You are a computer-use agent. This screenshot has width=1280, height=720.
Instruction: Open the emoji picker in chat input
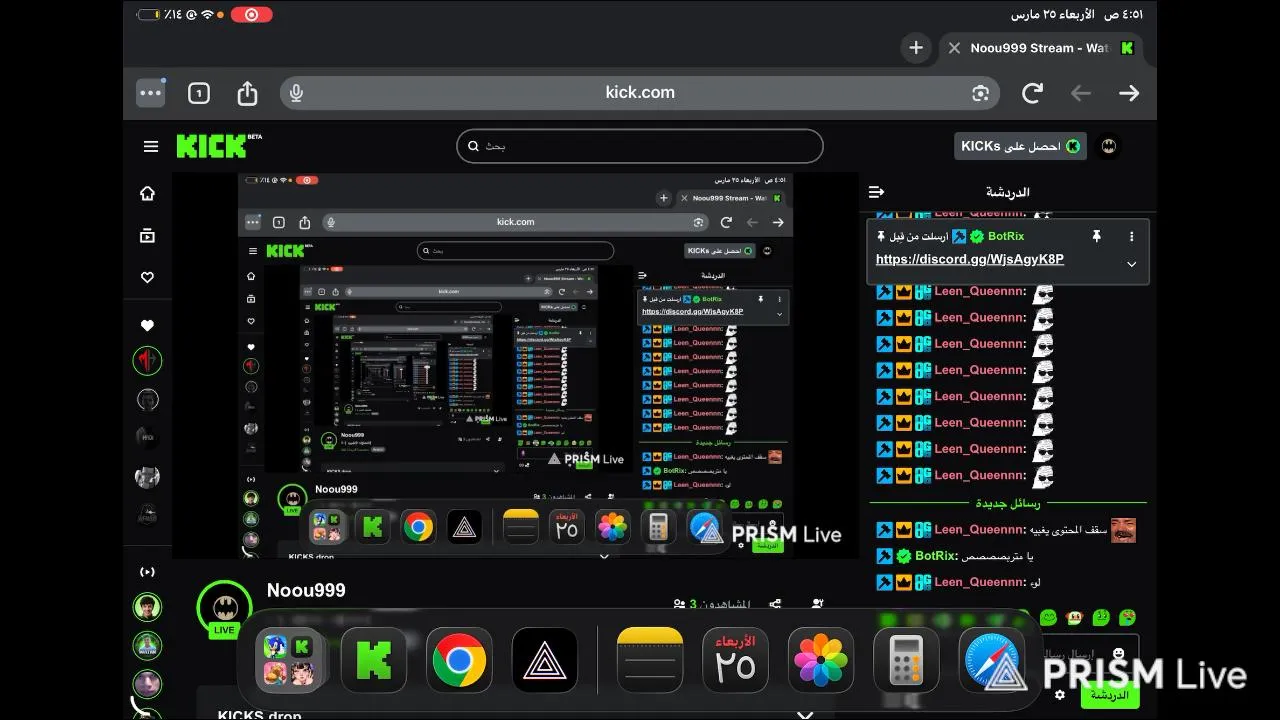(1118, 653)
